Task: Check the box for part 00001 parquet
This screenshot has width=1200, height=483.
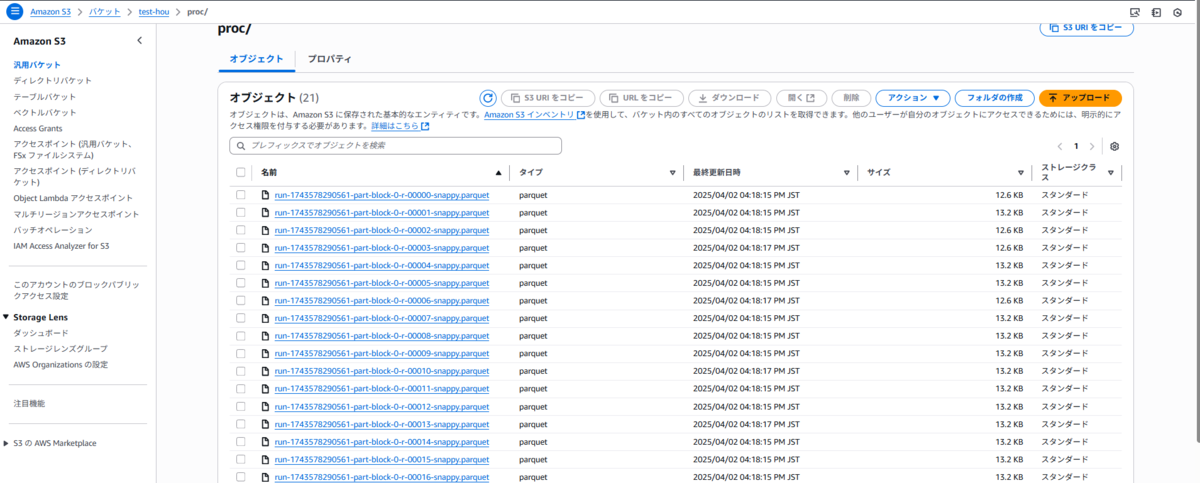Action: (x=240, y=212)
